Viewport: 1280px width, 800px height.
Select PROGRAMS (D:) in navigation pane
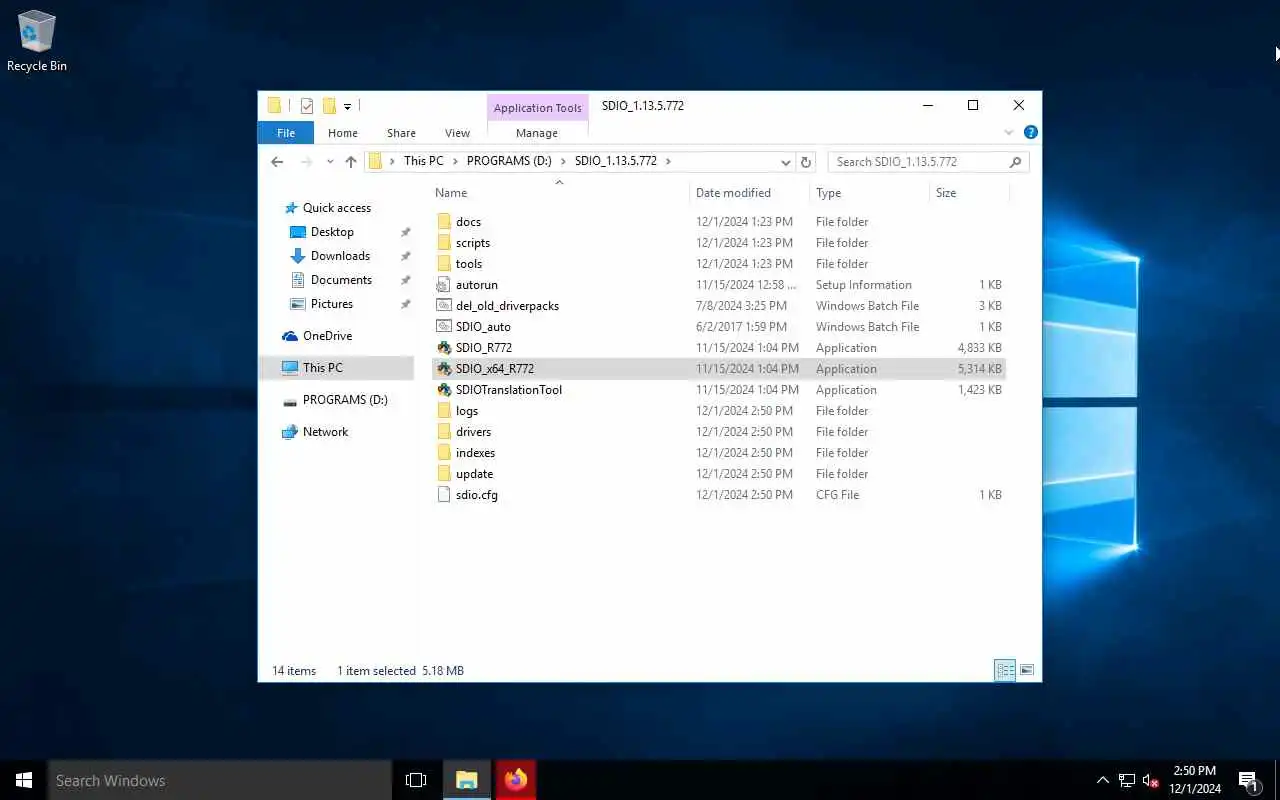[x=345, y=400]
